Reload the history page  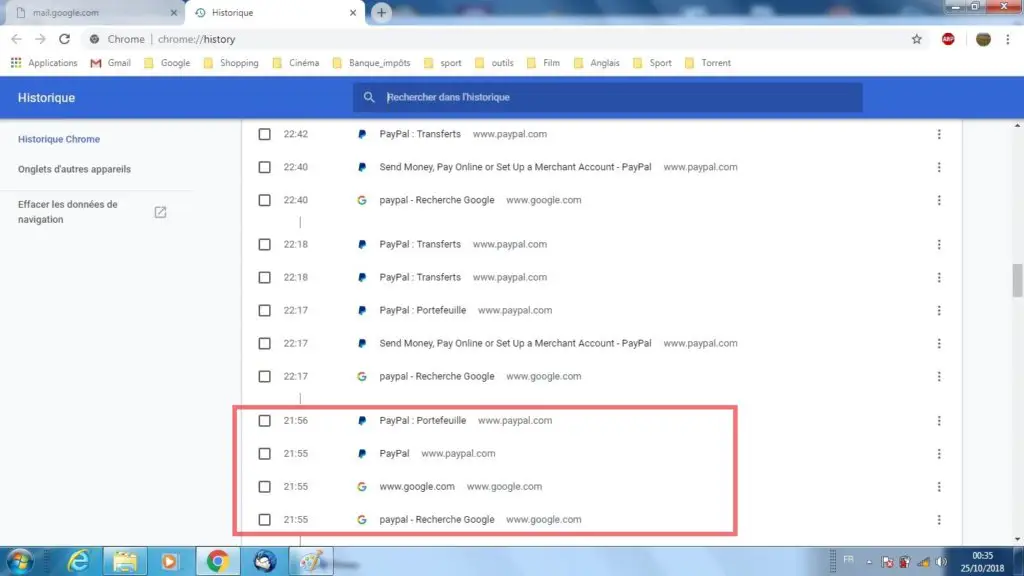click(x=64, y=39)
